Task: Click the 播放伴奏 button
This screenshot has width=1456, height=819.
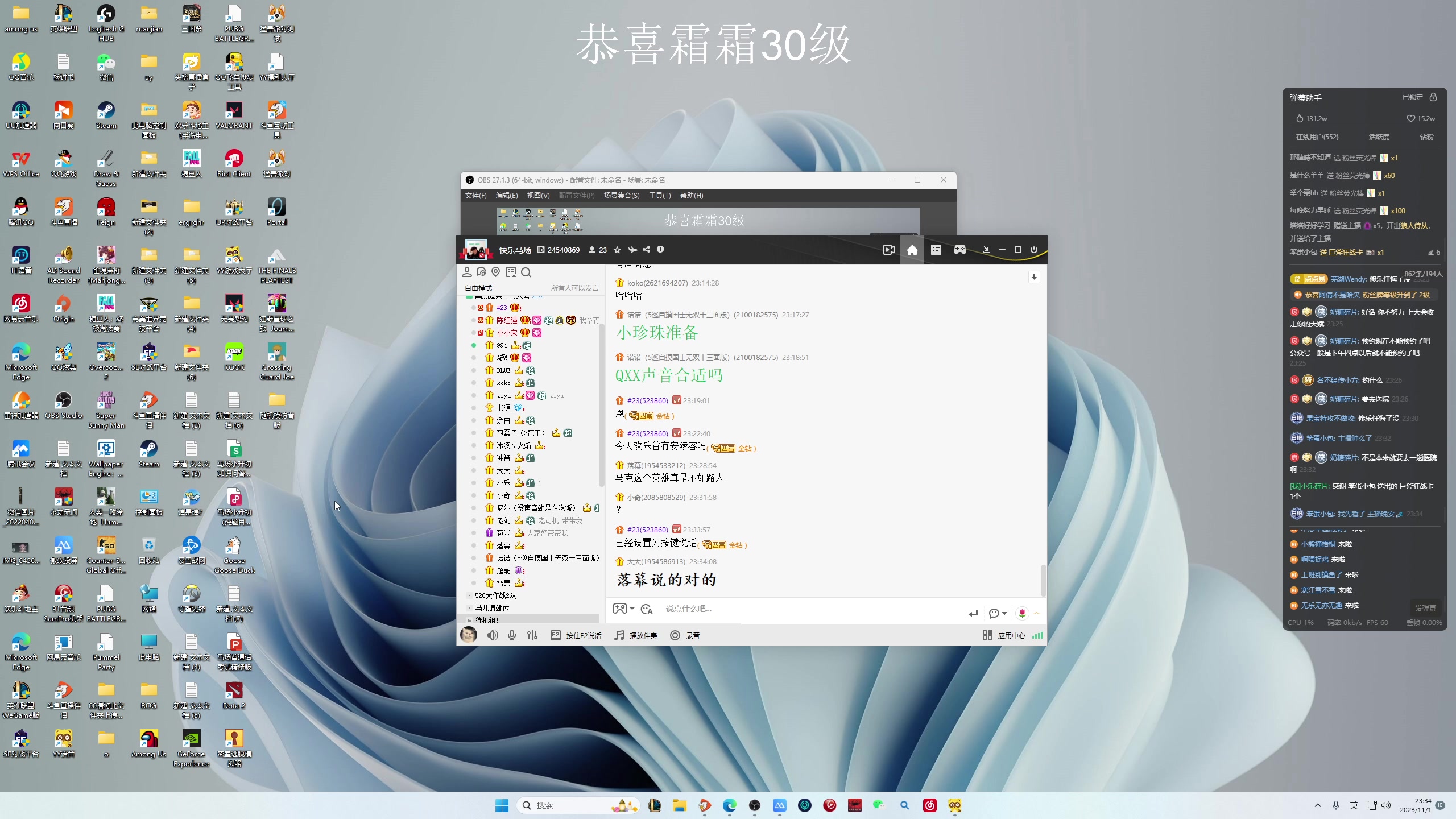Action: [636, 635]
